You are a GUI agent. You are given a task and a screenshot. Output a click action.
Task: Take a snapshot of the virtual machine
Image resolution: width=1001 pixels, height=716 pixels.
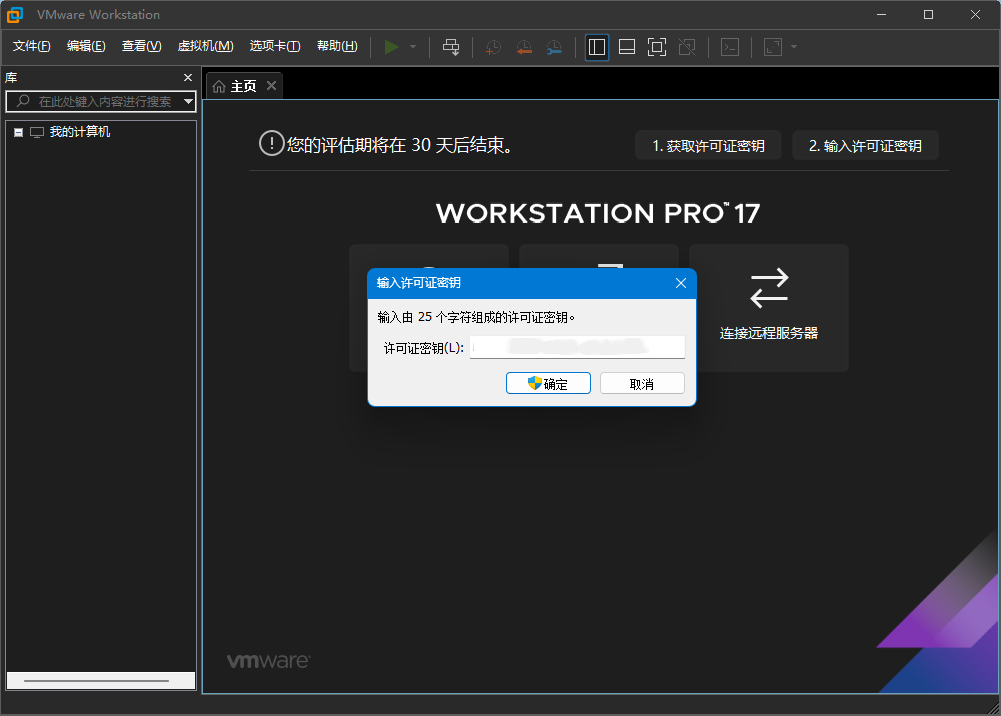pyautogui.click(x=492, y=46)
